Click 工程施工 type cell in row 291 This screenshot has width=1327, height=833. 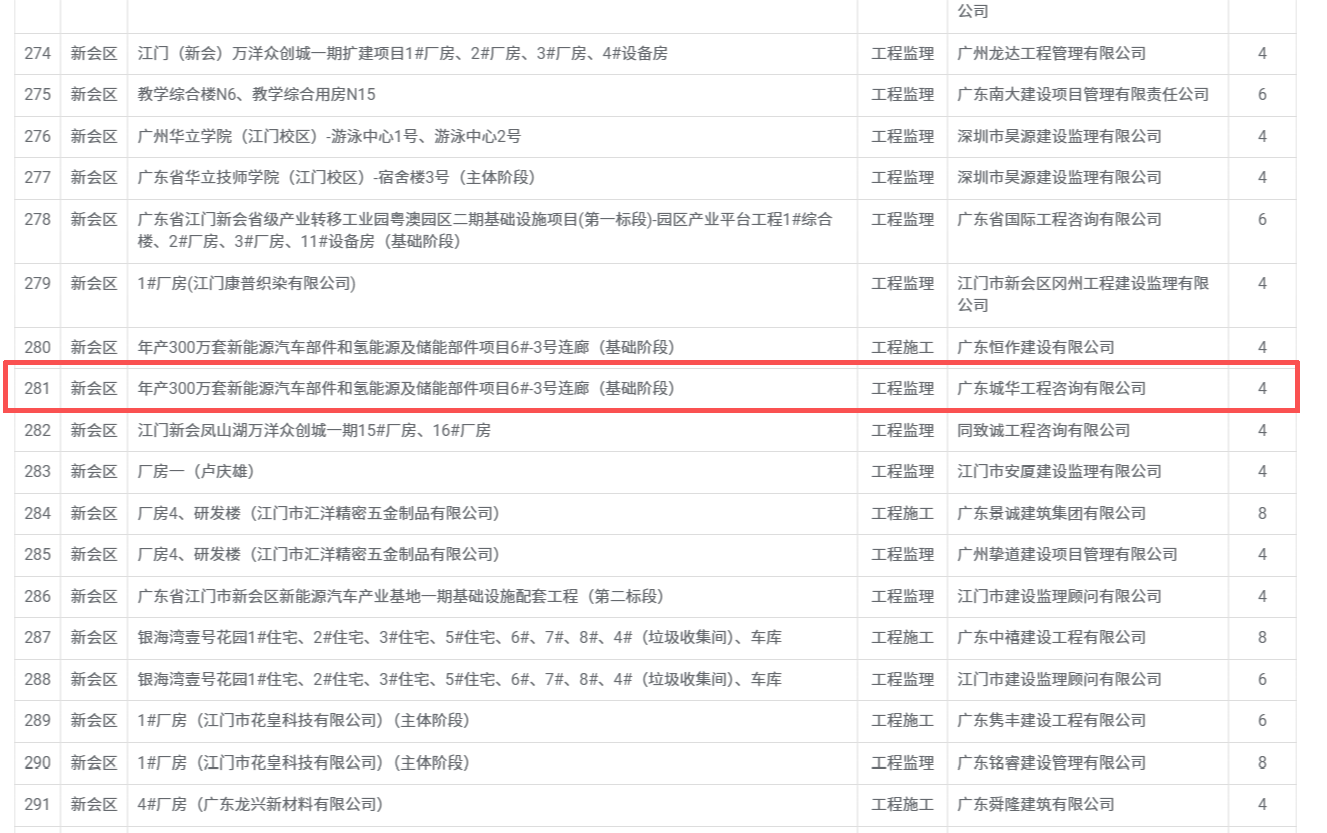tap(902, 804)
